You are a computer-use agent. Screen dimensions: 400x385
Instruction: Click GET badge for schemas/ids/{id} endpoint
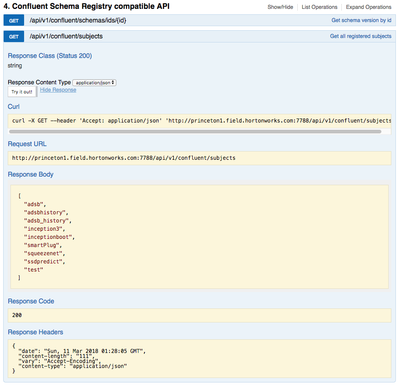[14, 20]
